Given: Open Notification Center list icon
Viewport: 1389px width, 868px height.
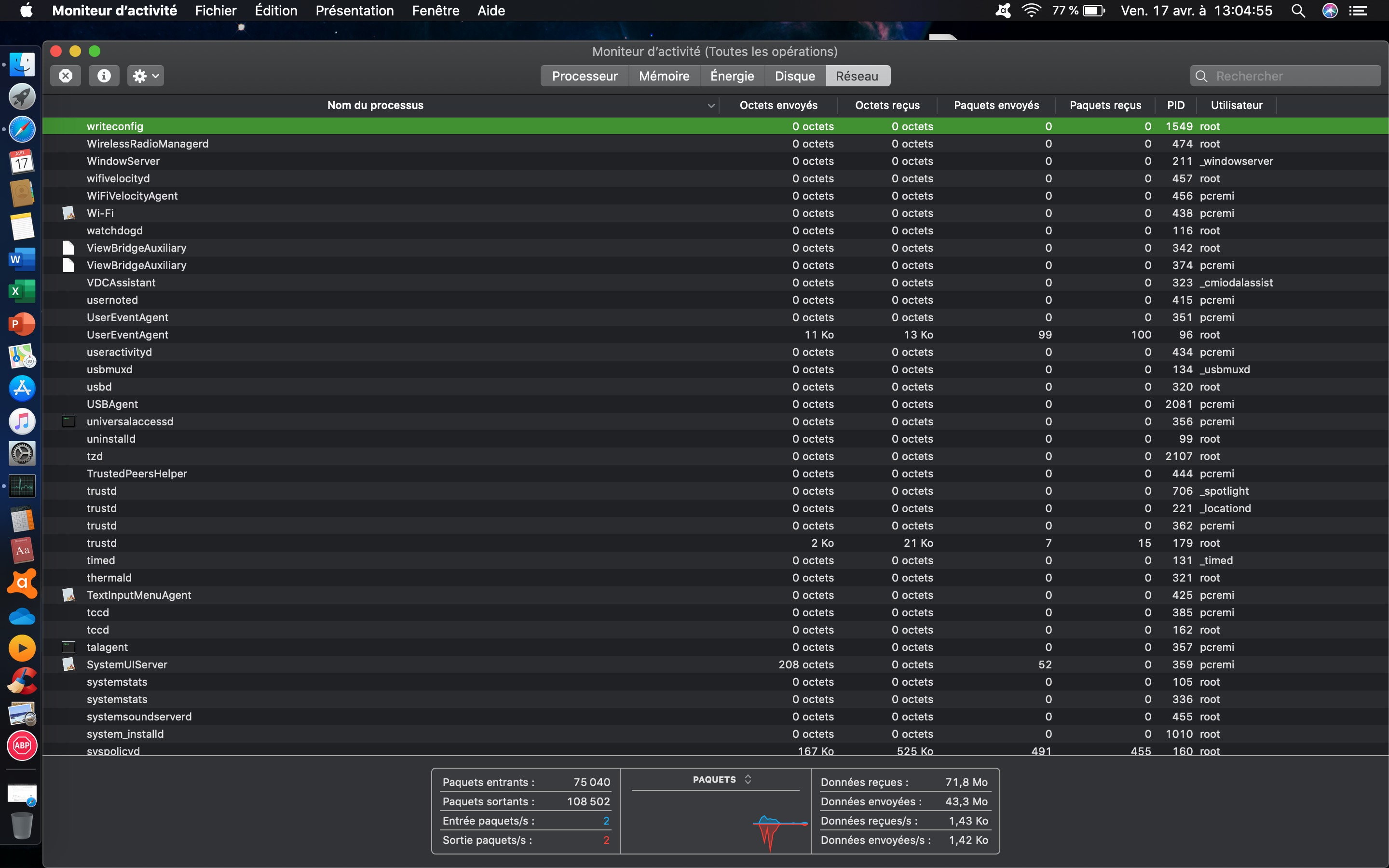Looking at the screenshot, I should tap(1358, 11).
